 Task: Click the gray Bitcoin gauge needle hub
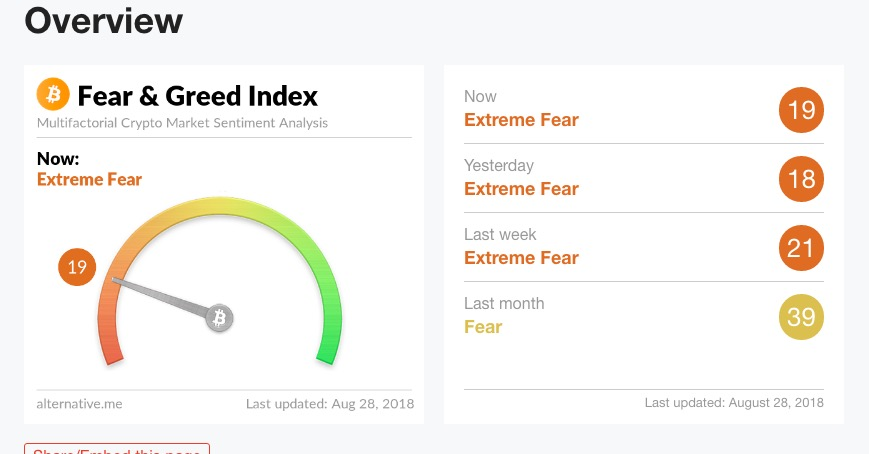tap(219, 318)
